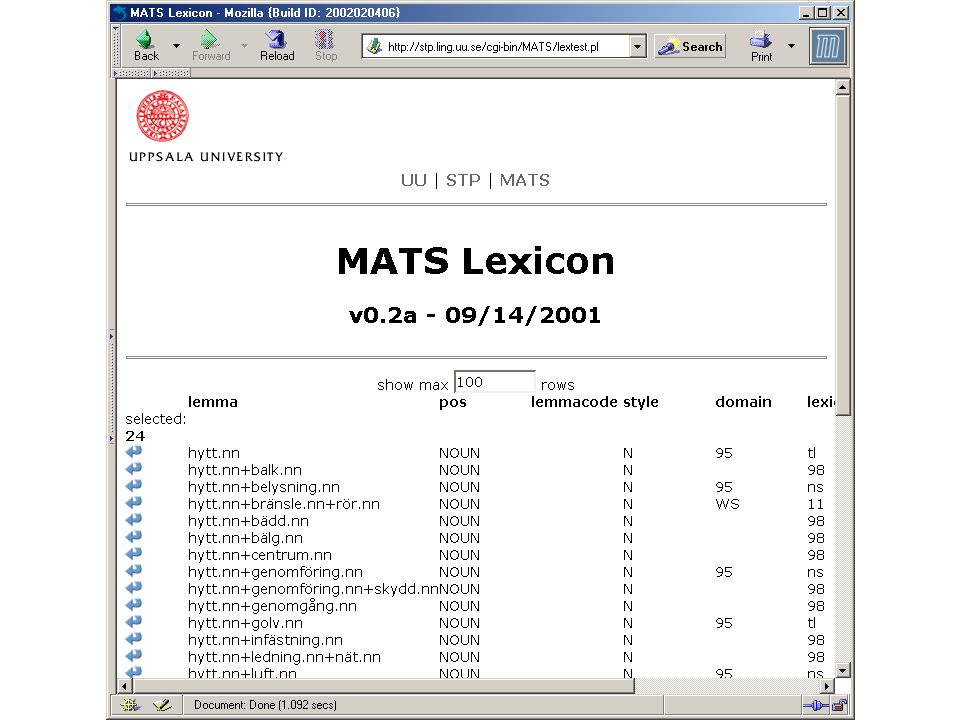The height and width of the screenshot is (720, 960).
Task: Click lemma text hytt.nn+centrum.nn
Action: (260, 555)
